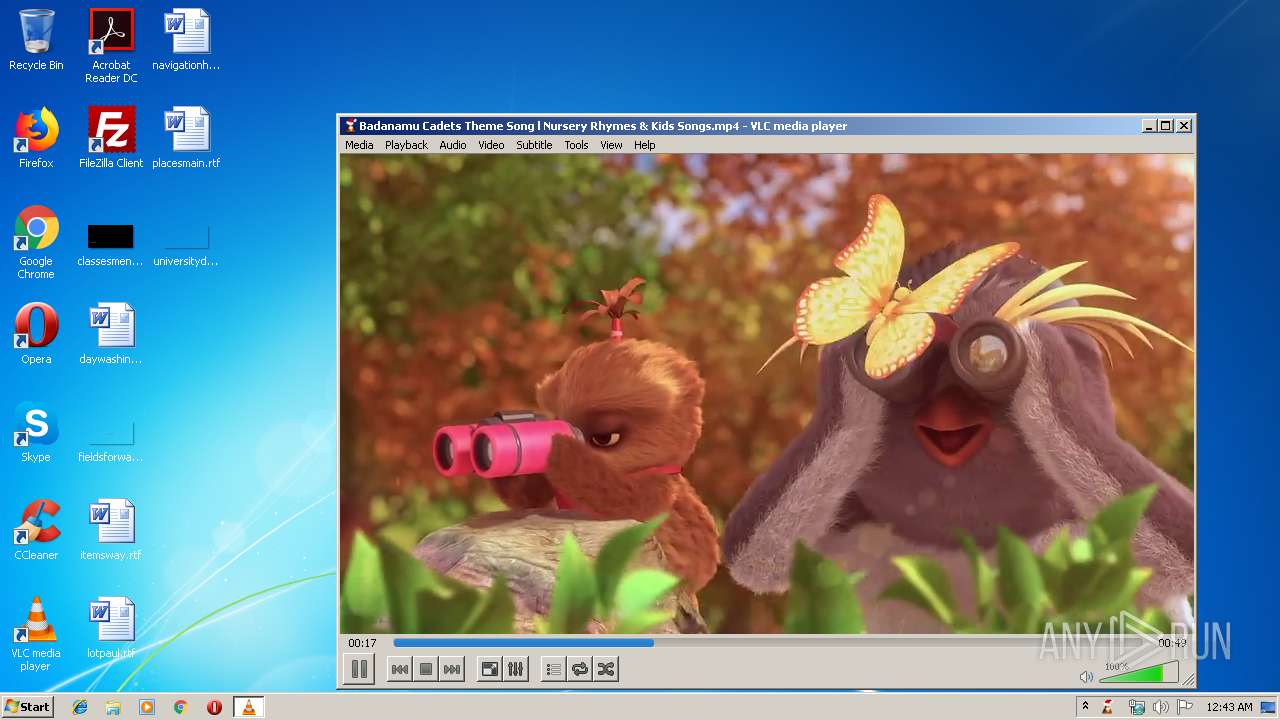The height and width of the screenshot is (720, 1280).
Task: Open the Media menu
Action: coord(359,145)
